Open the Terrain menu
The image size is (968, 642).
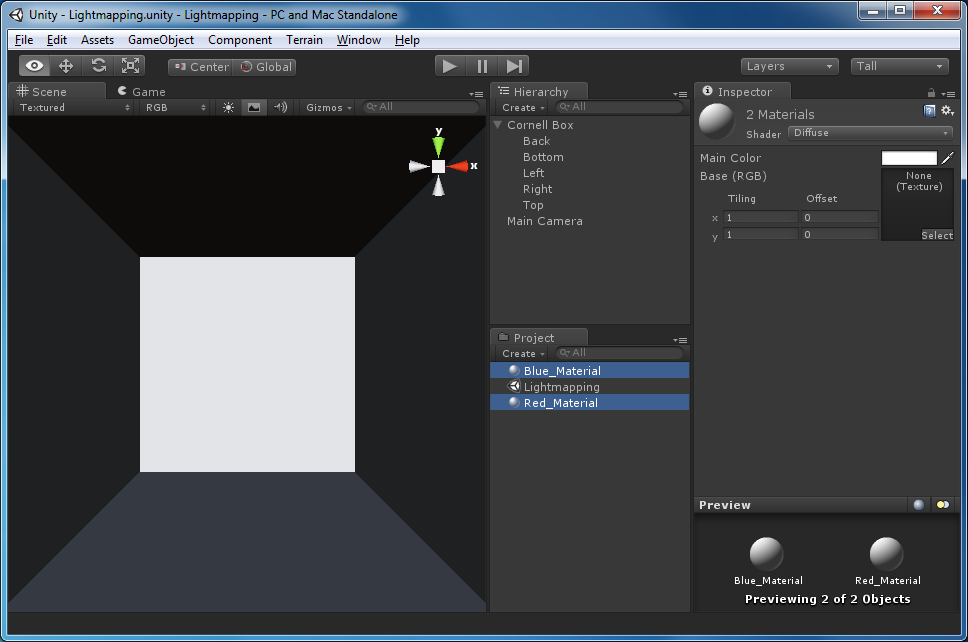pos(304,40)
